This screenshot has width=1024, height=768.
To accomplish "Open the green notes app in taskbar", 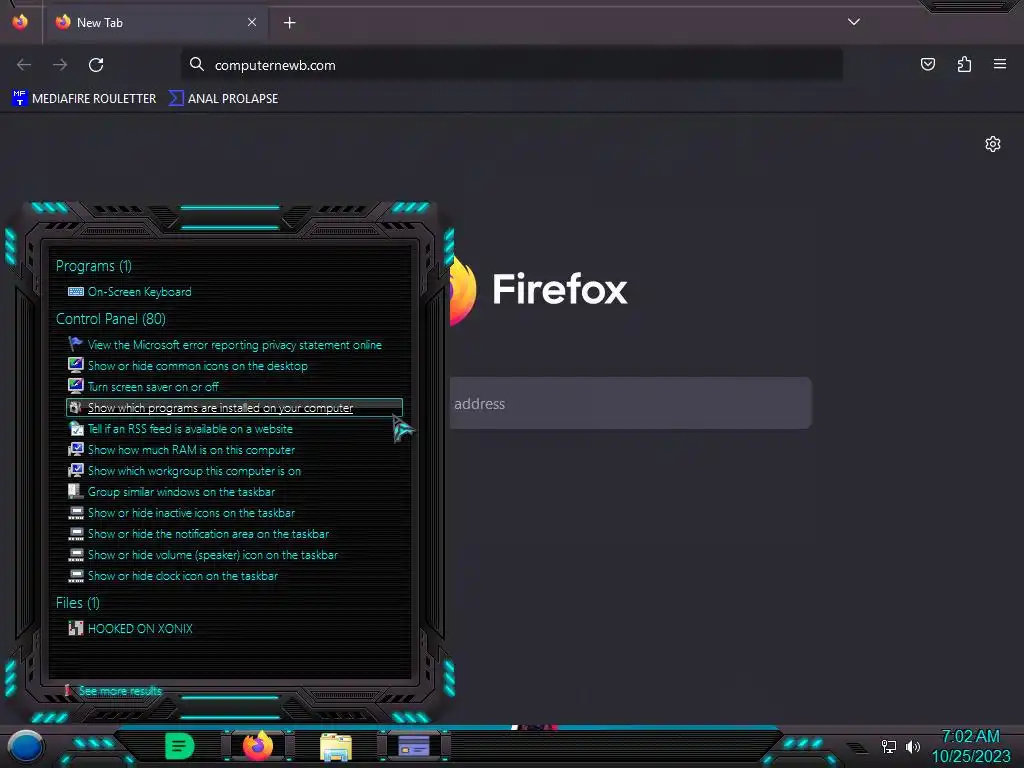I will (x=180, y=746).
